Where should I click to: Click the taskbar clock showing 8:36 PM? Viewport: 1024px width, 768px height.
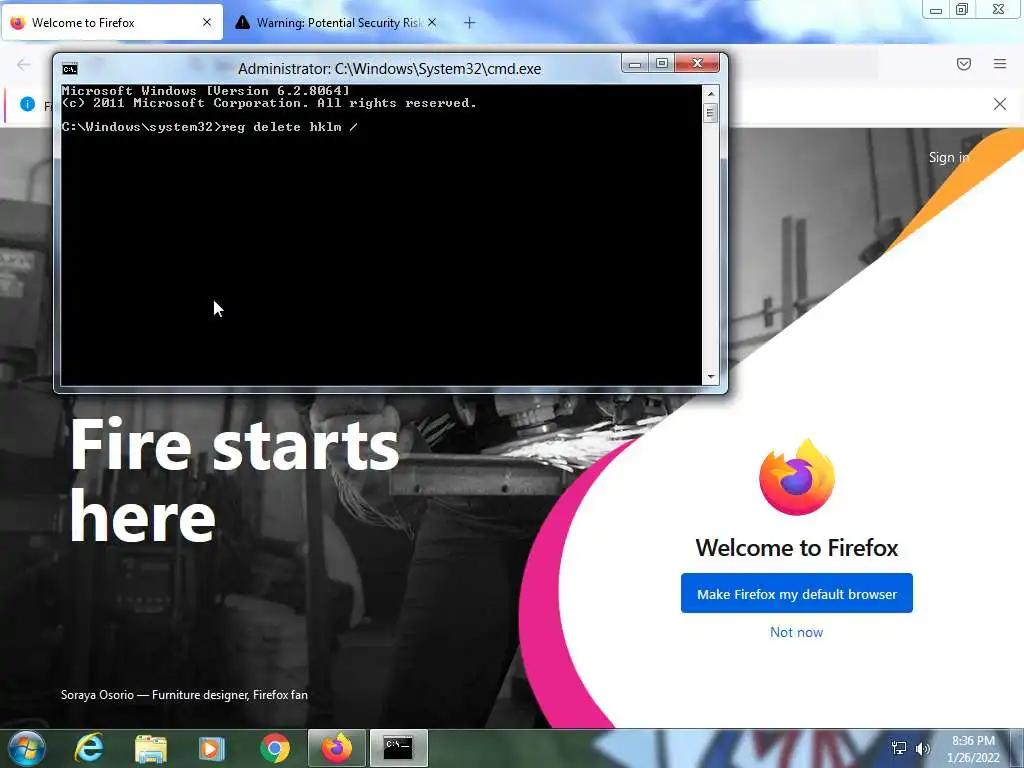point(973,749)
